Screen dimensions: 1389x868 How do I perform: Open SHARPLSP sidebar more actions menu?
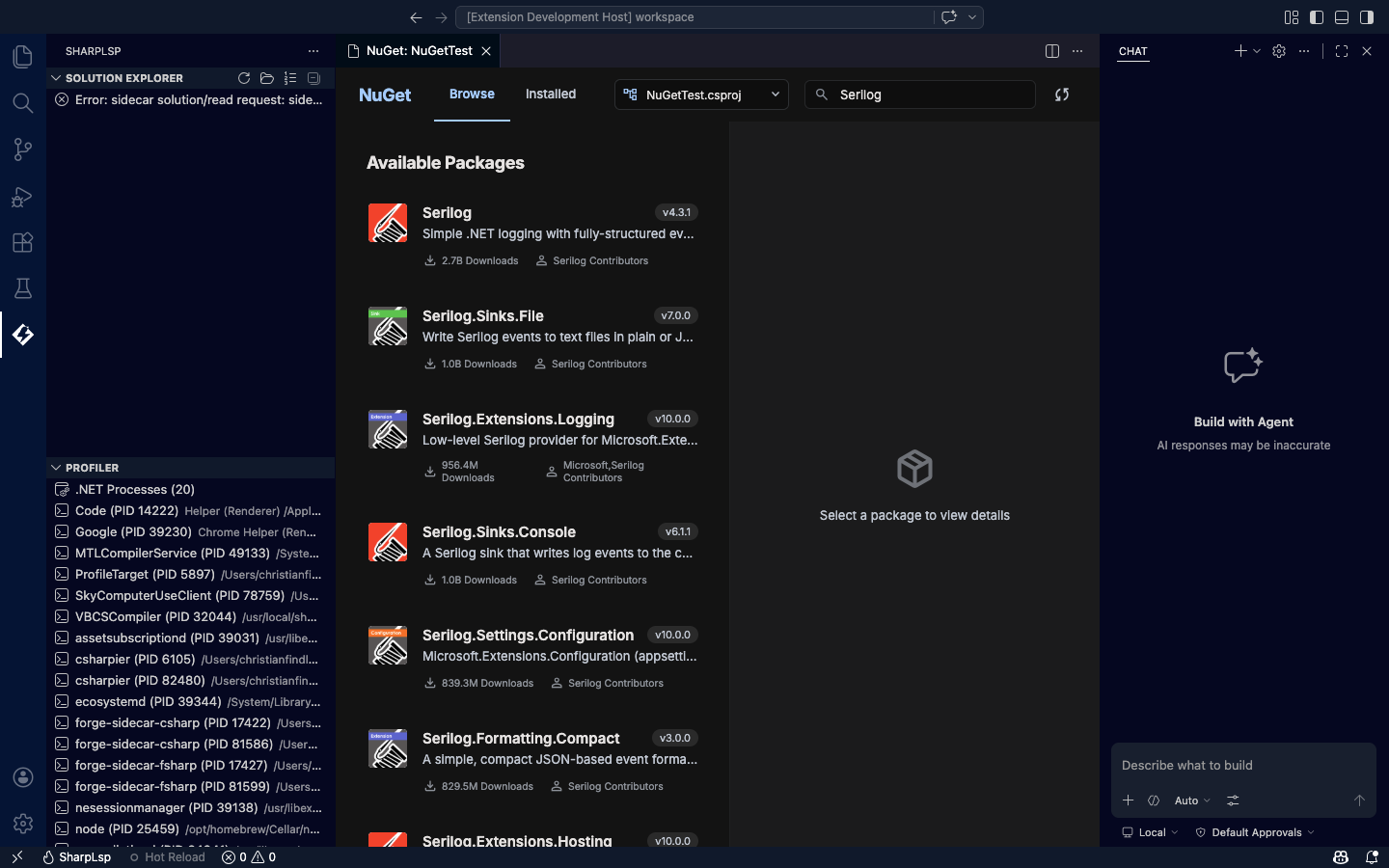click(313, 51)
